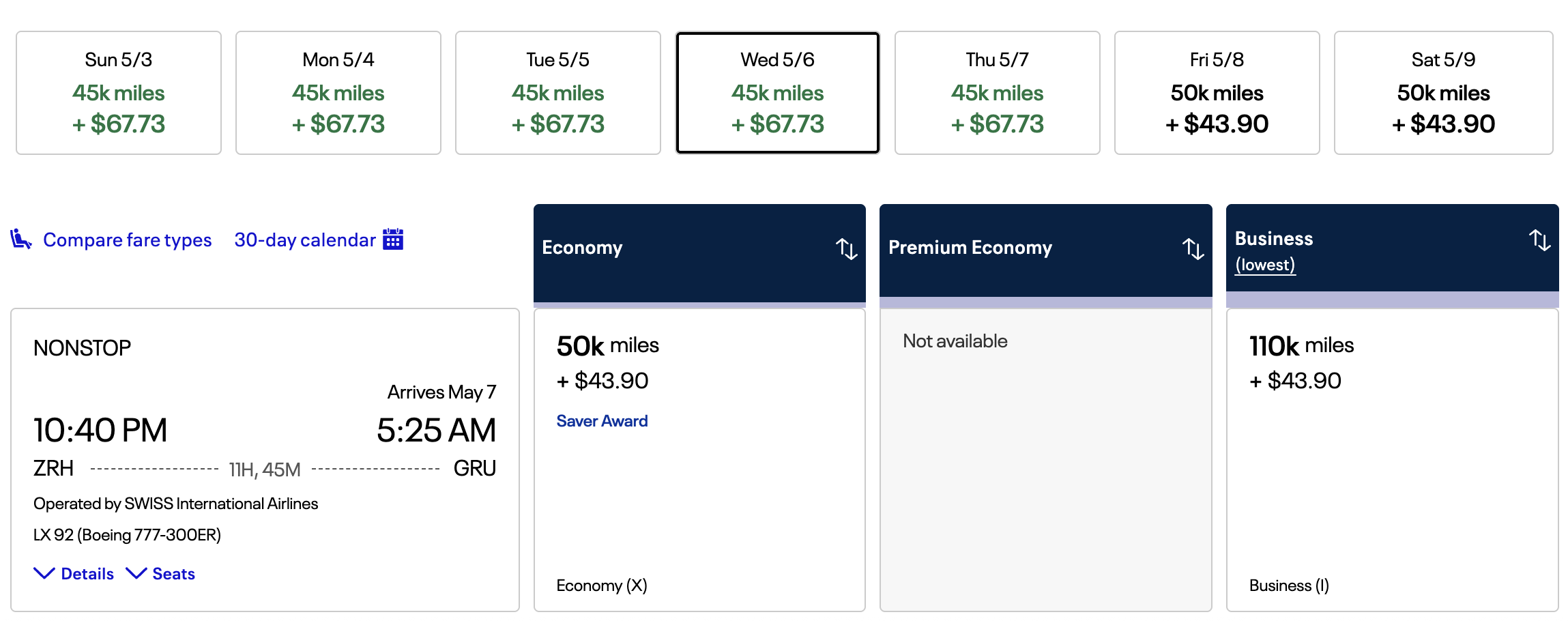This screenshot has height=621, width=1568.
Task: Sort by Premium Economy arrows icon
Action: (x=1193, y=248)
